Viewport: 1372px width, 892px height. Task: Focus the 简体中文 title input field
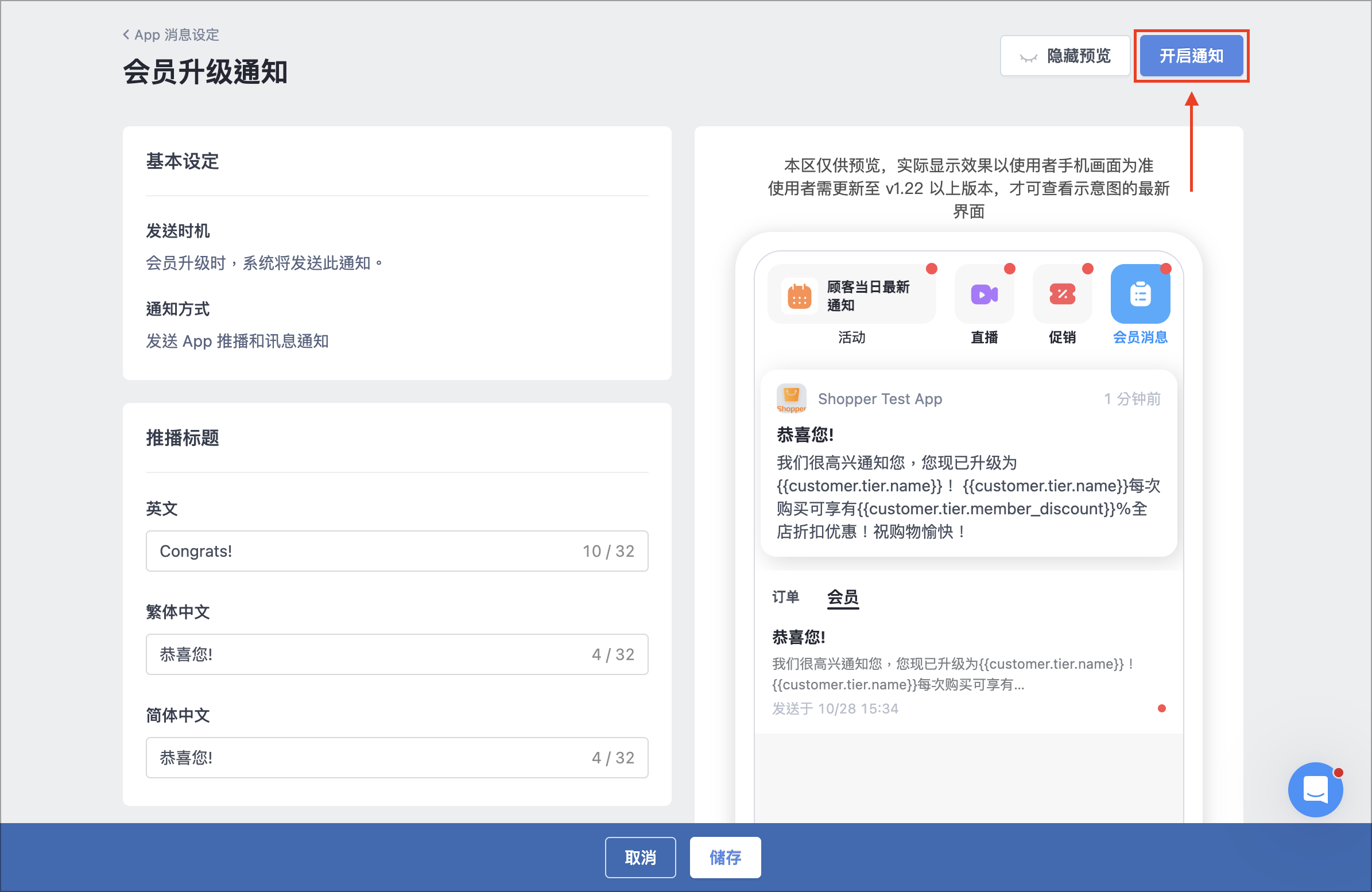coord(397,757)
